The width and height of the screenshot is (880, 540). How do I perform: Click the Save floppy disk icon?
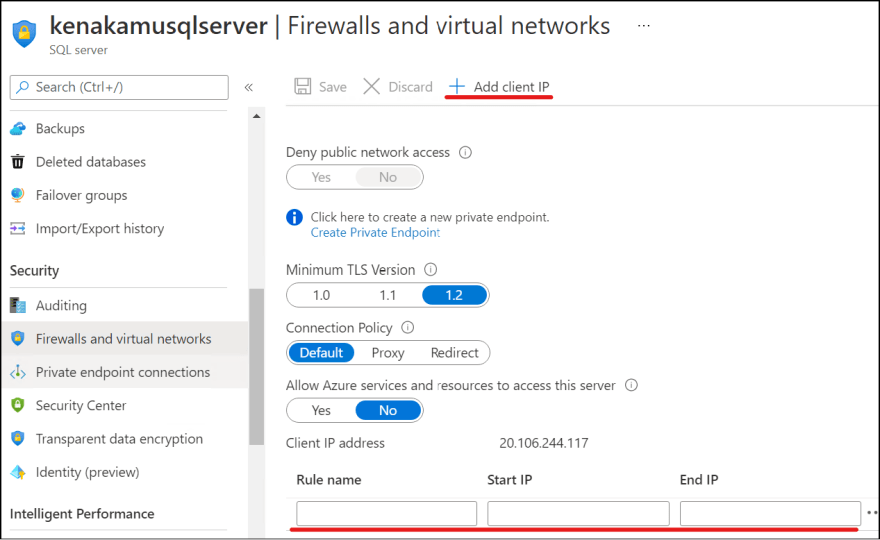[x=302, y=86]
